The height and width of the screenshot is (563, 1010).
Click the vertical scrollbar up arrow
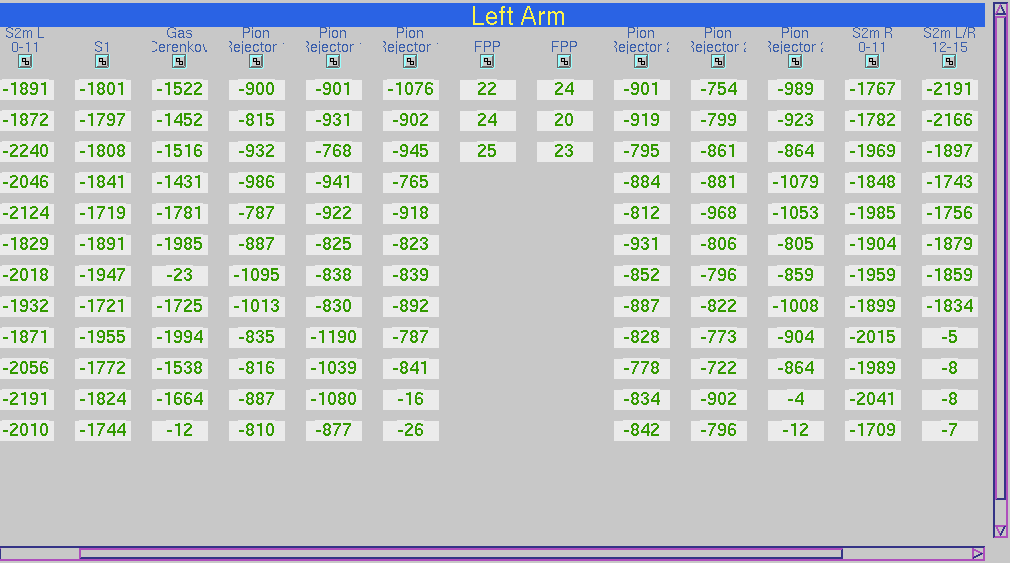pos(1000,10)
